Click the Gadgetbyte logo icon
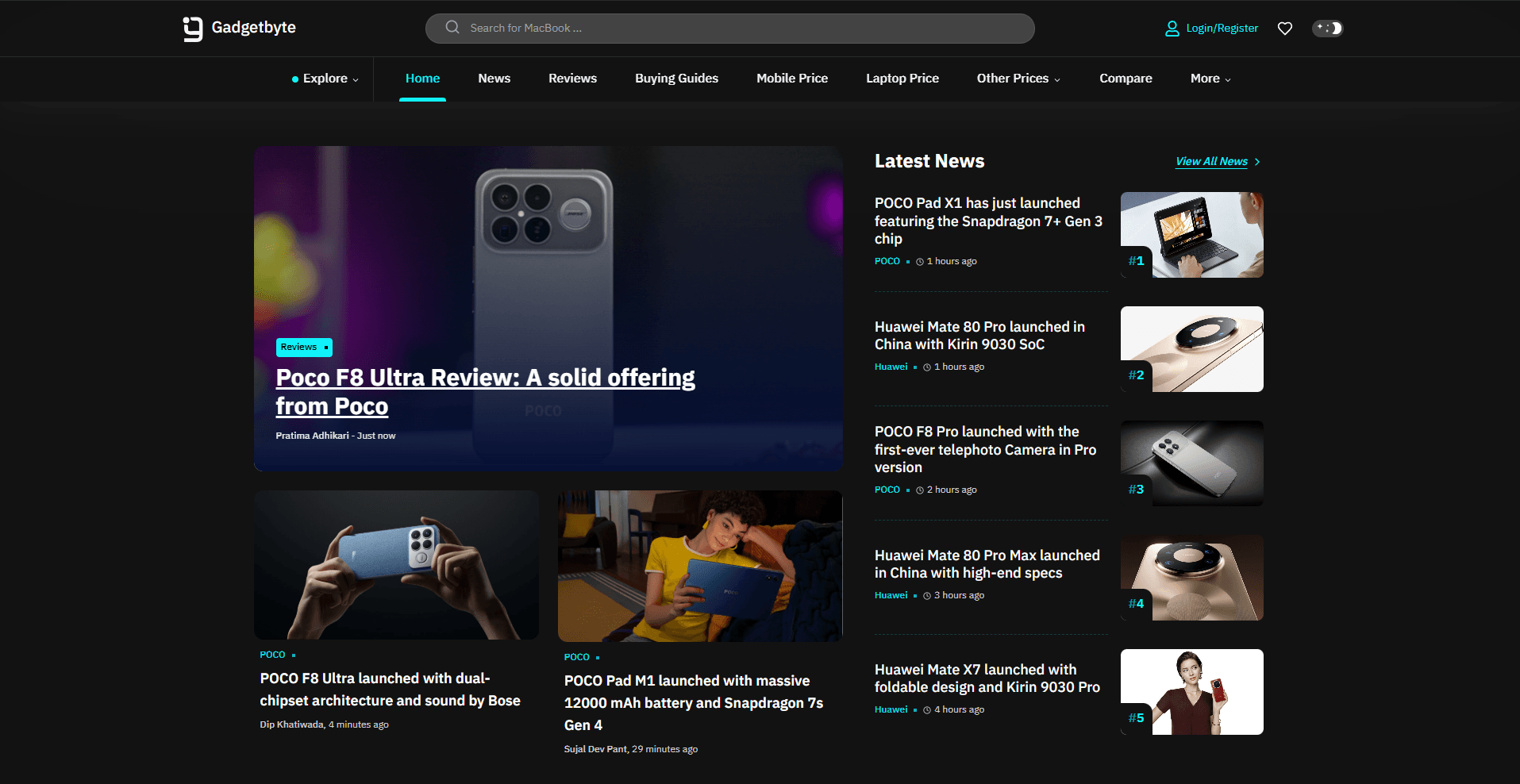 pos(193,29)
